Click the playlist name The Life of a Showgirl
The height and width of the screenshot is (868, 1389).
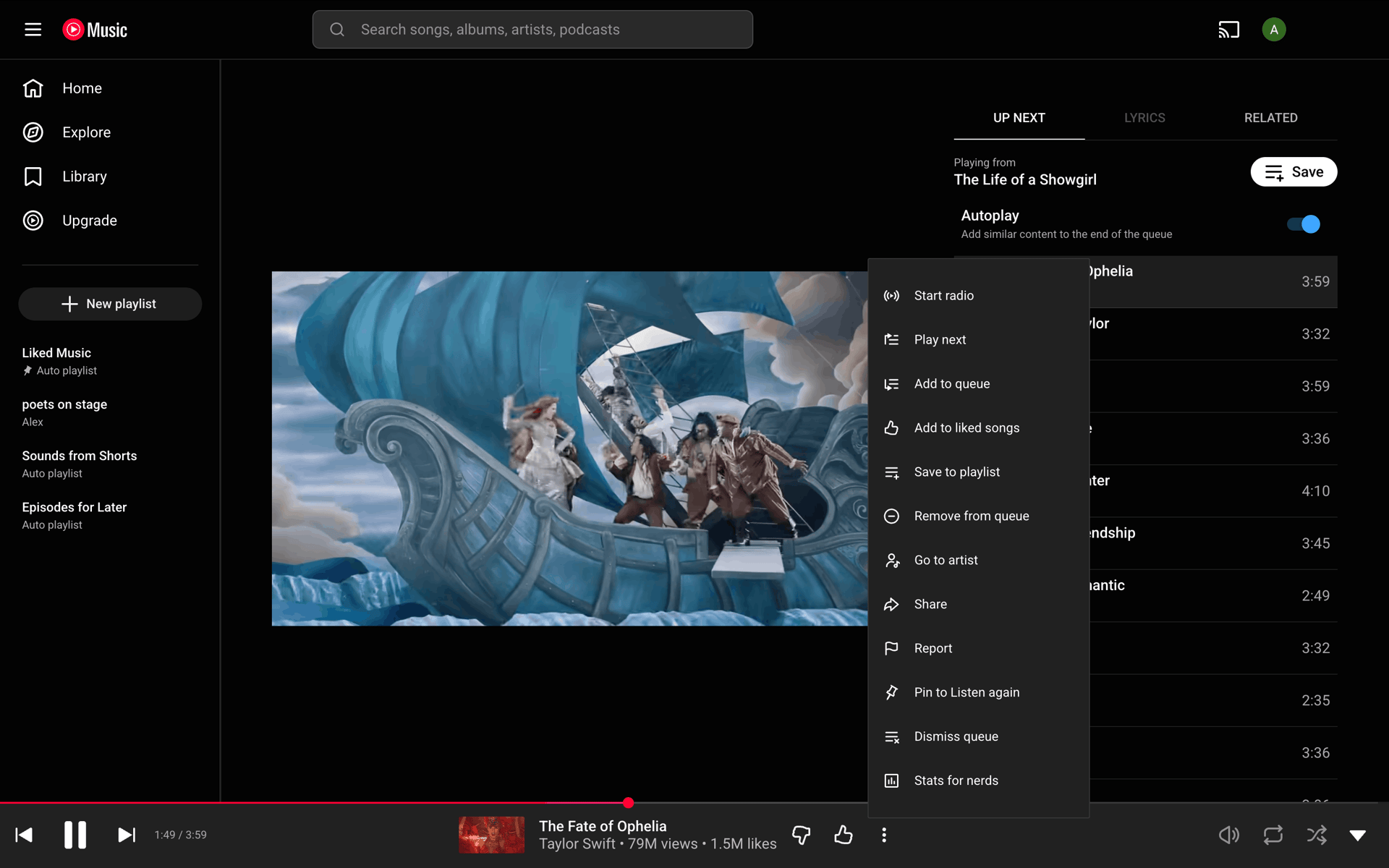pos(1025,180)
